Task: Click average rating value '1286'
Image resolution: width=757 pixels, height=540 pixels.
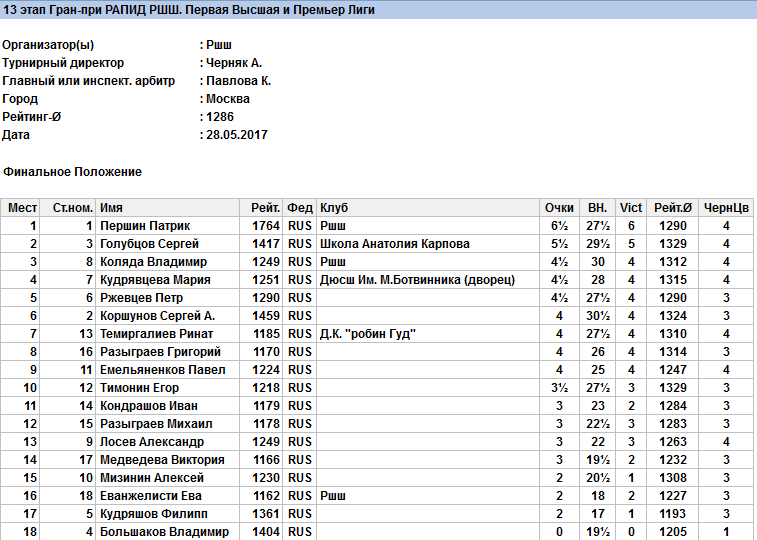Action: (220, 116)
